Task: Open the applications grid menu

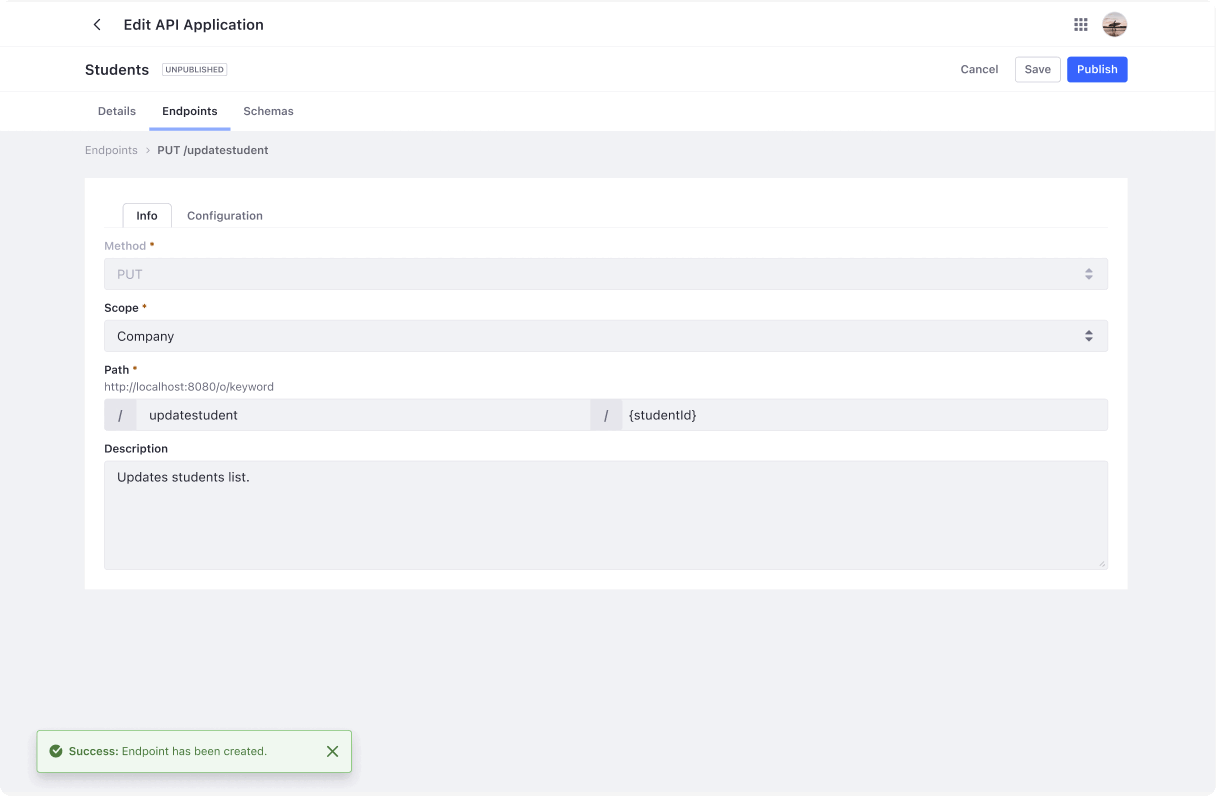Action: [x=1080, y=25]
